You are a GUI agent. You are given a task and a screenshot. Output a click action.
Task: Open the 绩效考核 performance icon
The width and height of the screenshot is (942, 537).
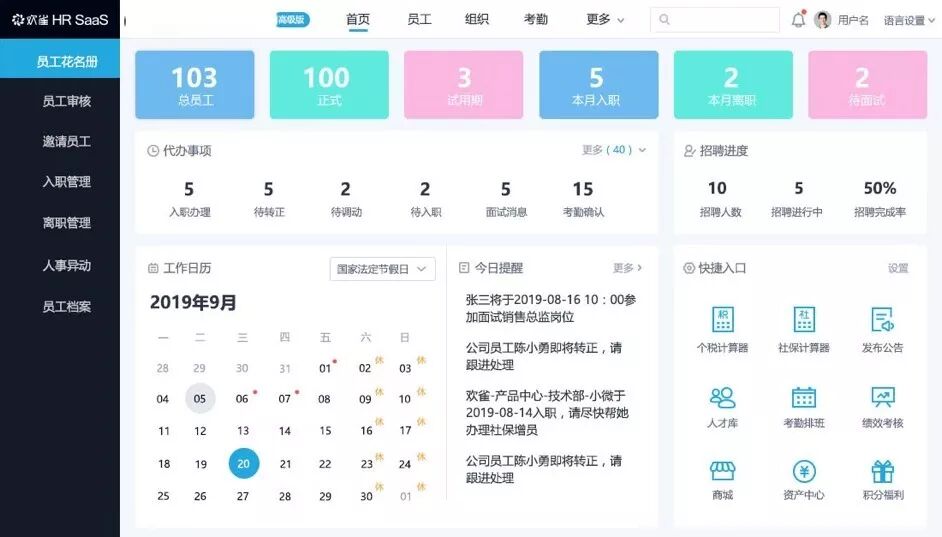883,398
